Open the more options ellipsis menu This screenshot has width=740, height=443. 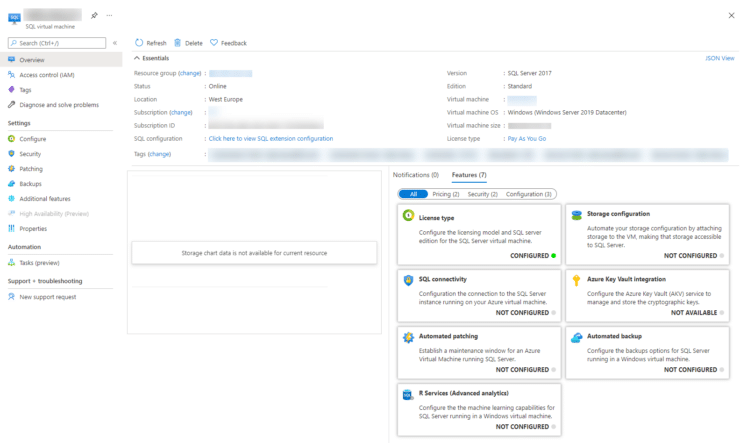pos(109,15)
